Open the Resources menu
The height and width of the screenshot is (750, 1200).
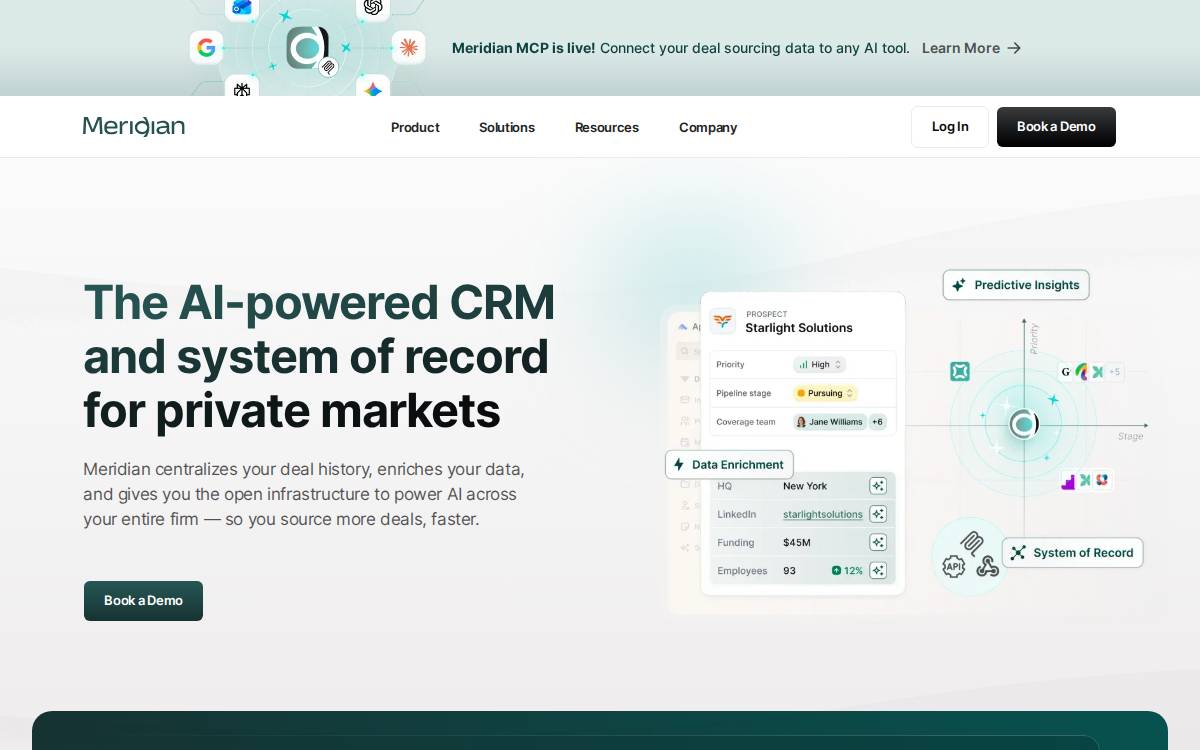click(607, 127)
